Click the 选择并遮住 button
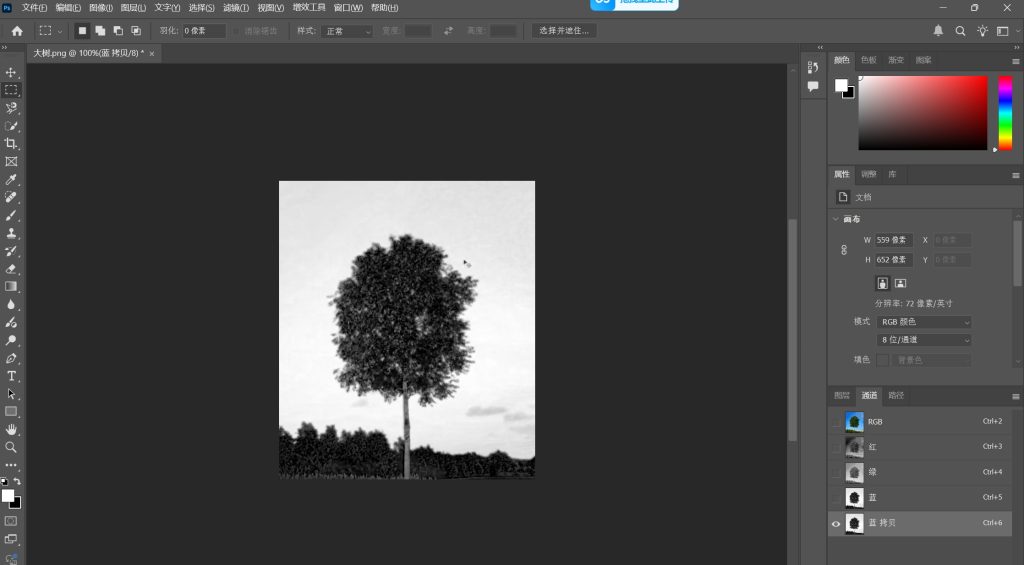This screenshot has height=565, width=1024. pos(564,31)
